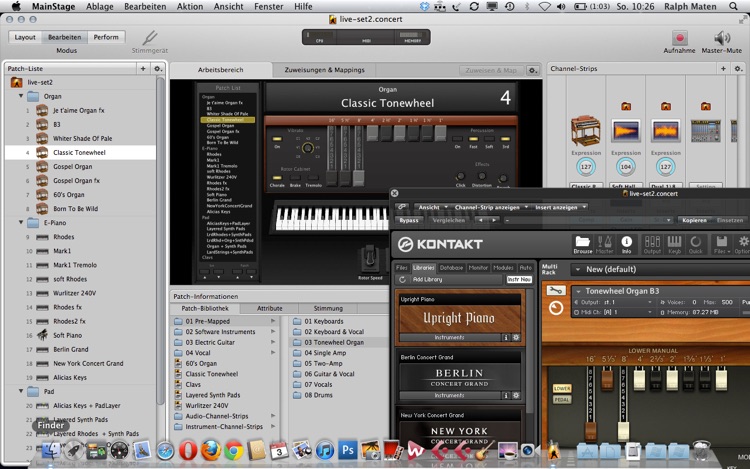The width and height of the screenshot is (750, 469).
Task: Open the Fenster menu
Action: click(269, 6)
